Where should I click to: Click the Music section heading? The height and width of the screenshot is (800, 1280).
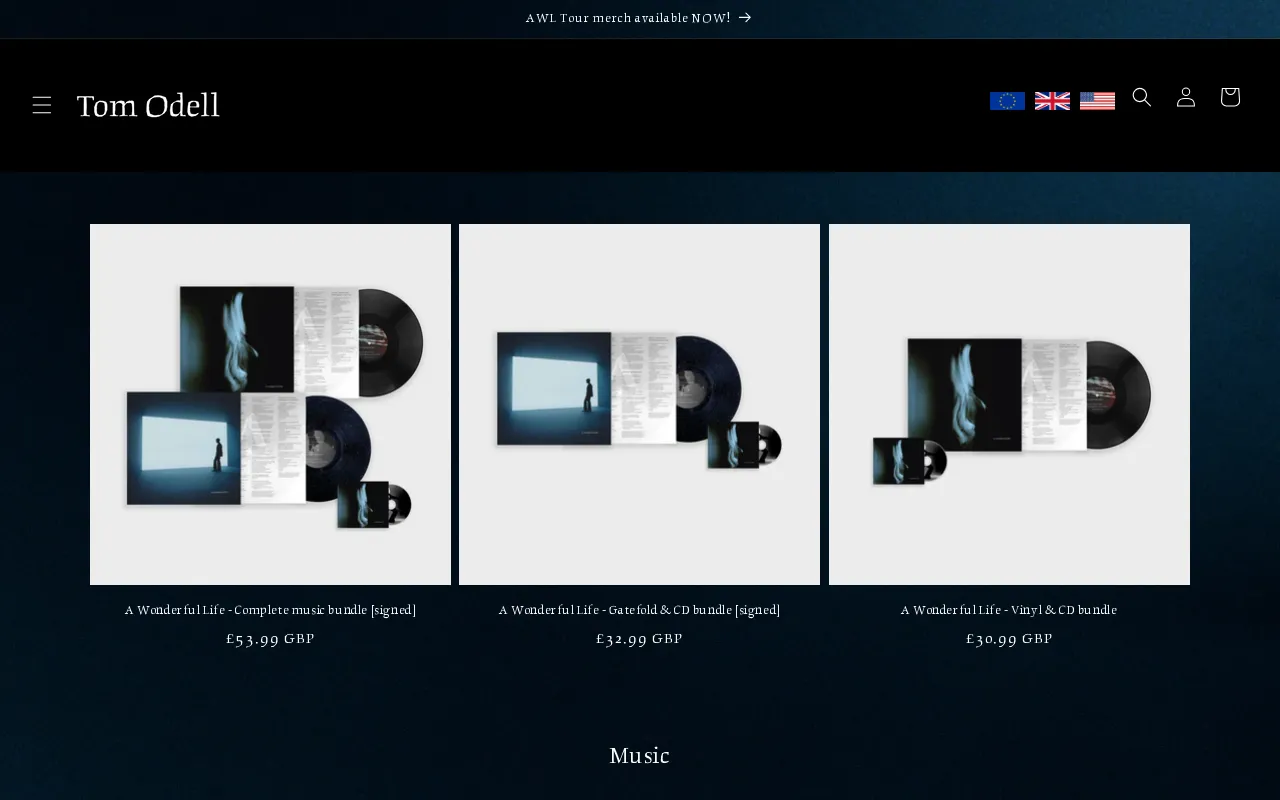tap(639, 755)
